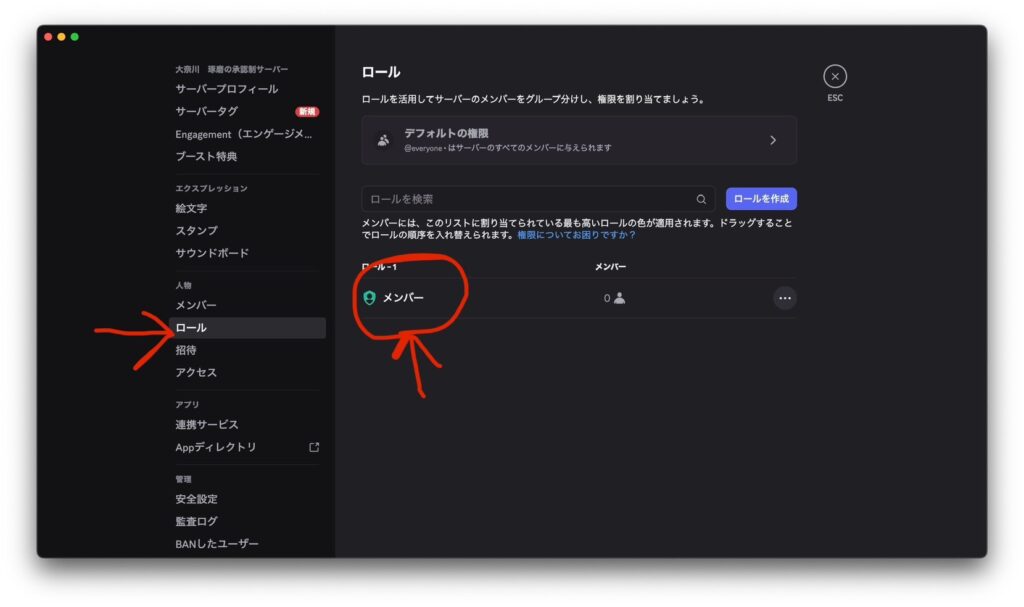The width and height of the screenshot is (1024, 607).
Task: Open the 権限についてお困りですか？ link
Action: 576,235
